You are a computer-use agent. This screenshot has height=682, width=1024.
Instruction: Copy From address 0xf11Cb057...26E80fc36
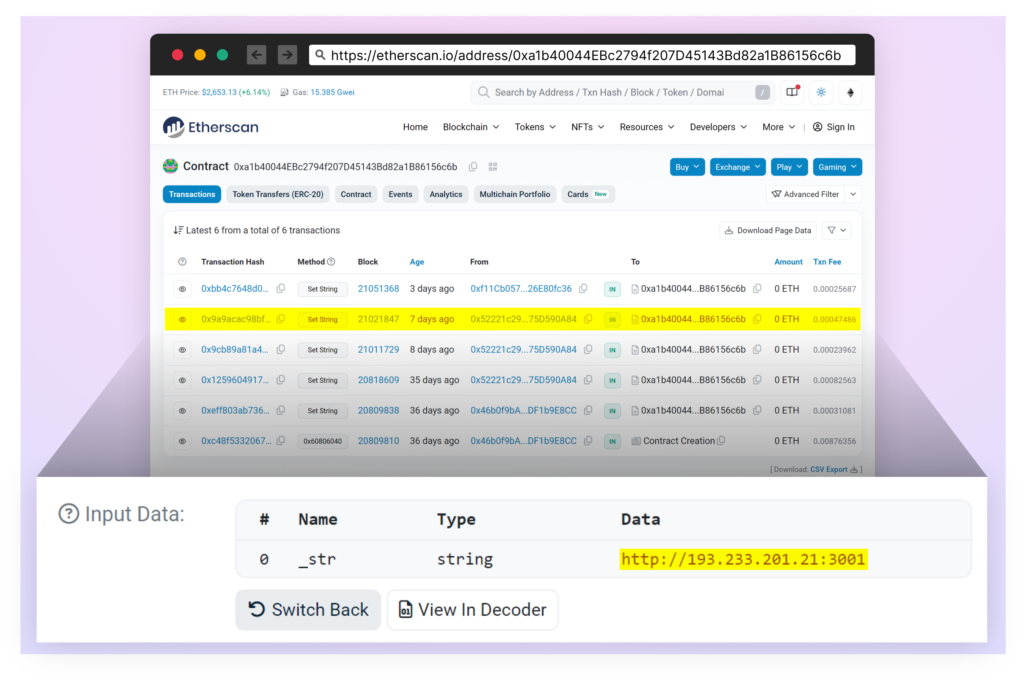coord(583,289)
